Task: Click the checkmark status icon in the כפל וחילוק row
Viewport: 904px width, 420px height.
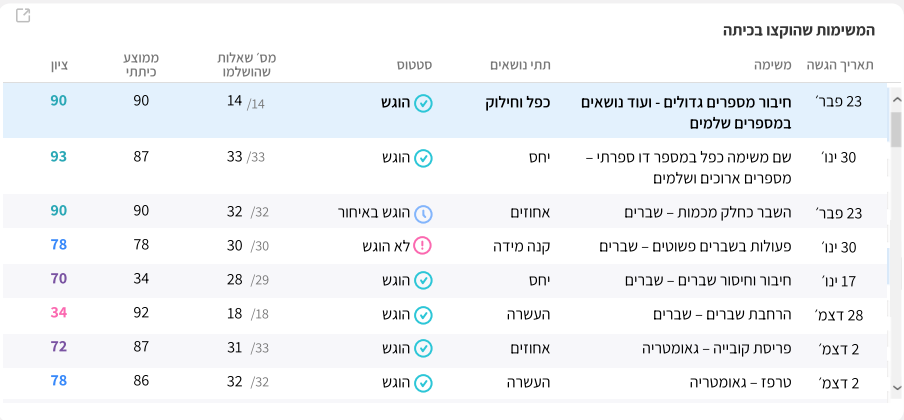Action: coord(423,102)
